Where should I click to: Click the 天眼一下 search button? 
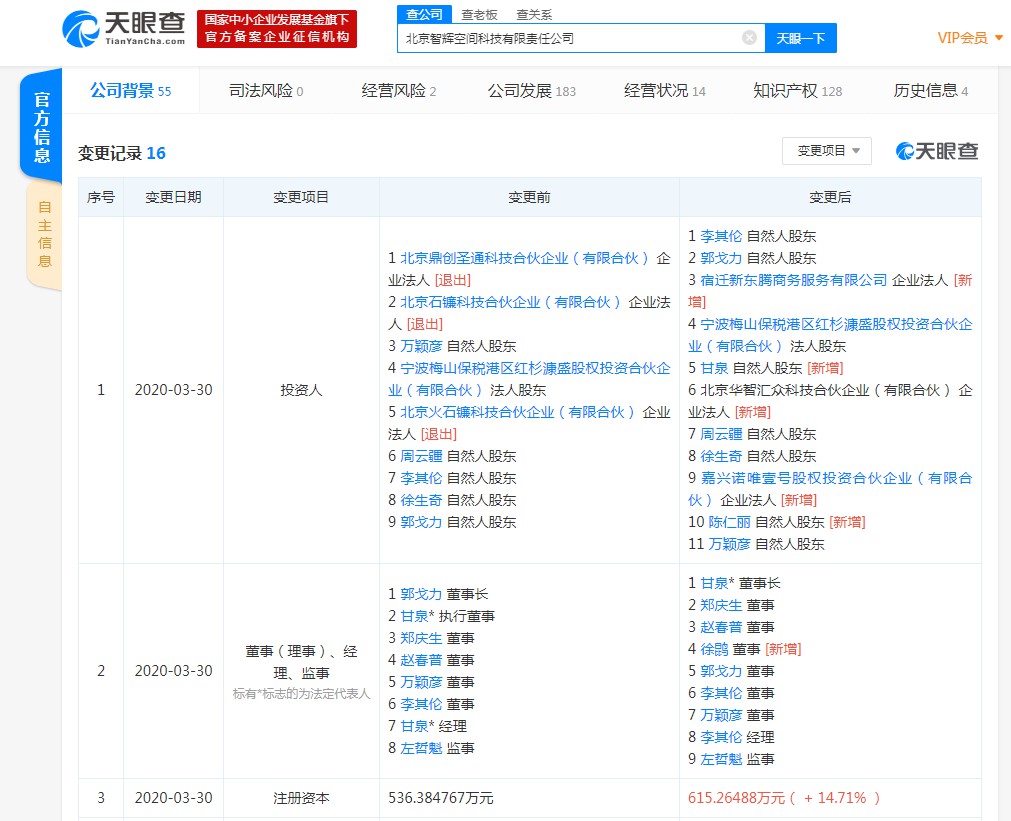pos(800,38)
